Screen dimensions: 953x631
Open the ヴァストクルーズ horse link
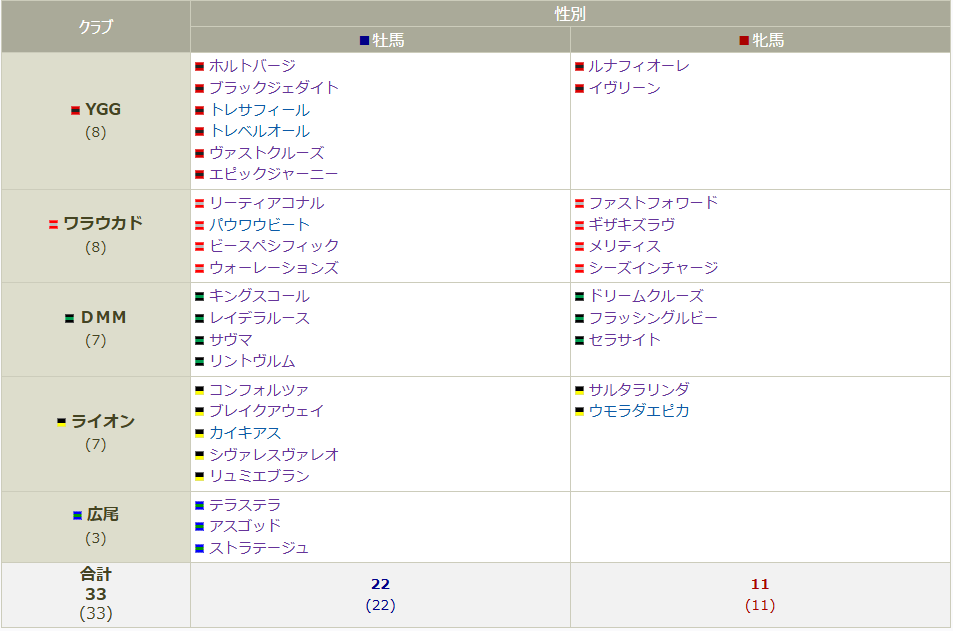coord(267,153)
